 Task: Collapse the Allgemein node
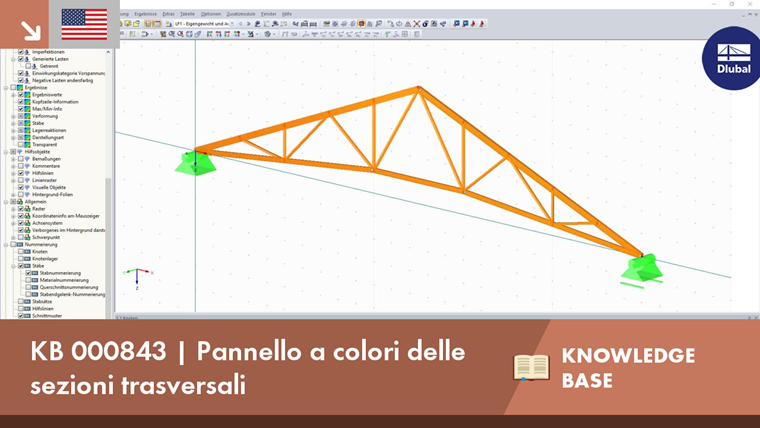coord(6,202)
